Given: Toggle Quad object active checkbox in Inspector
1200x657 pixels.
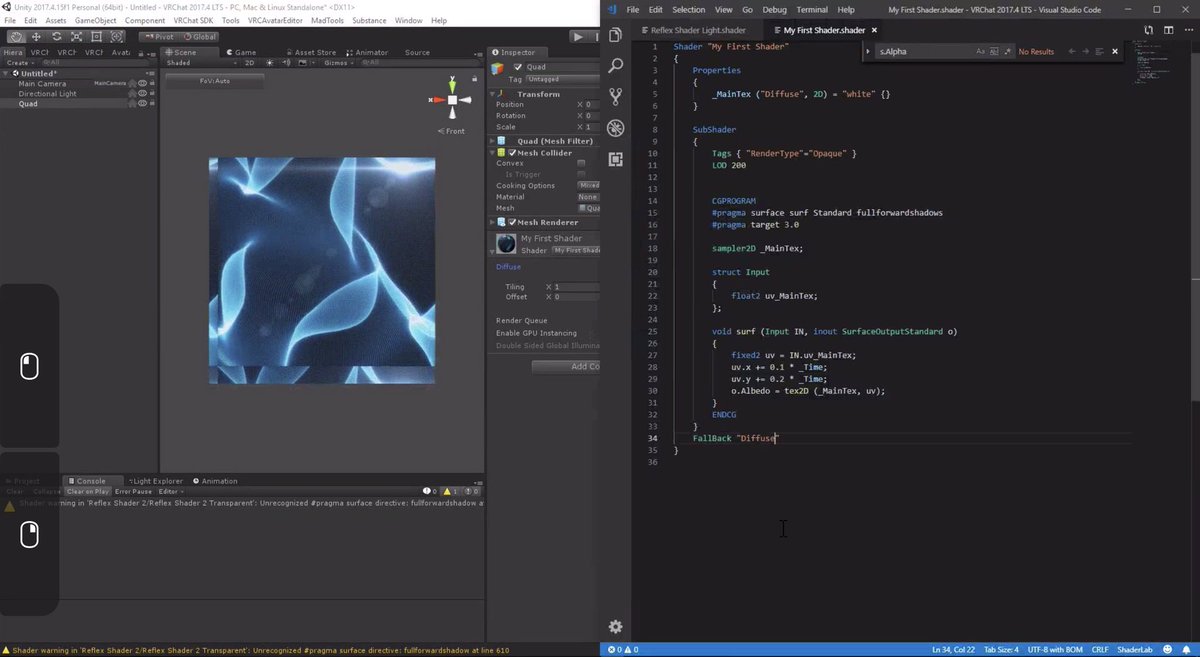Looking at the screenshot, I should coord(517,68).
